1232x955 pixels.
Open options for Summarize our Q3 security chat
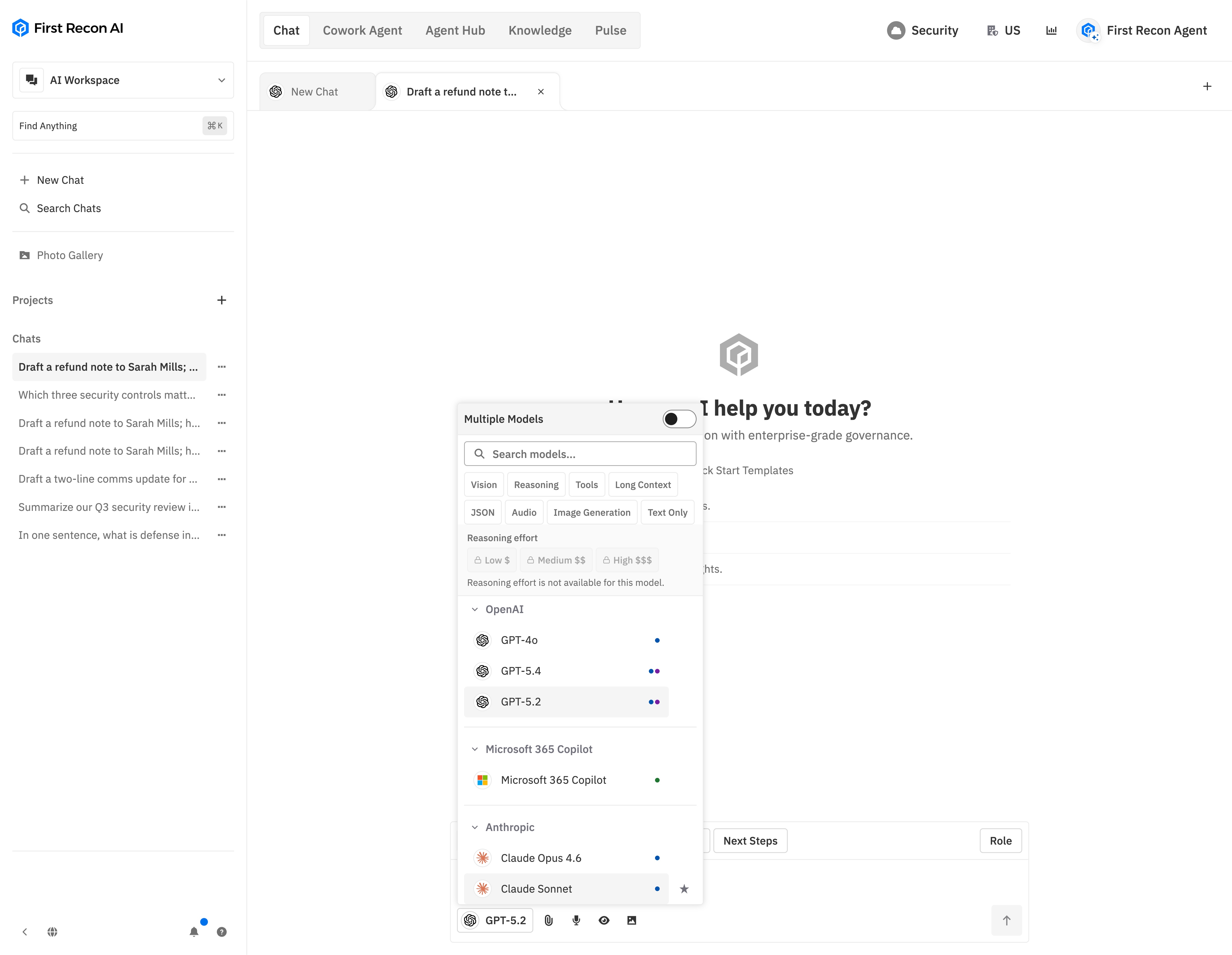(222, 507)
